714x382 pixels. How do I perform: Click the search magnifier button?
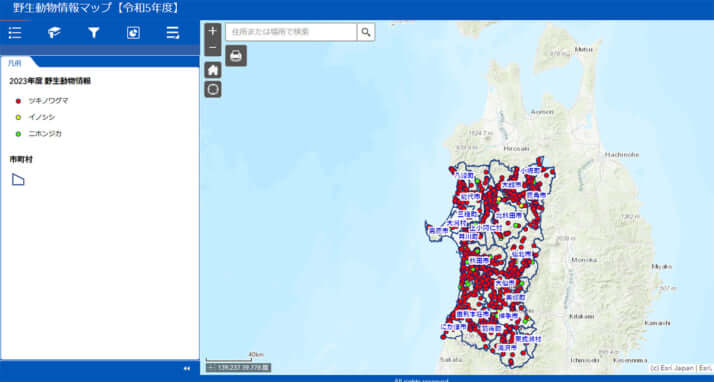(366, 32)
